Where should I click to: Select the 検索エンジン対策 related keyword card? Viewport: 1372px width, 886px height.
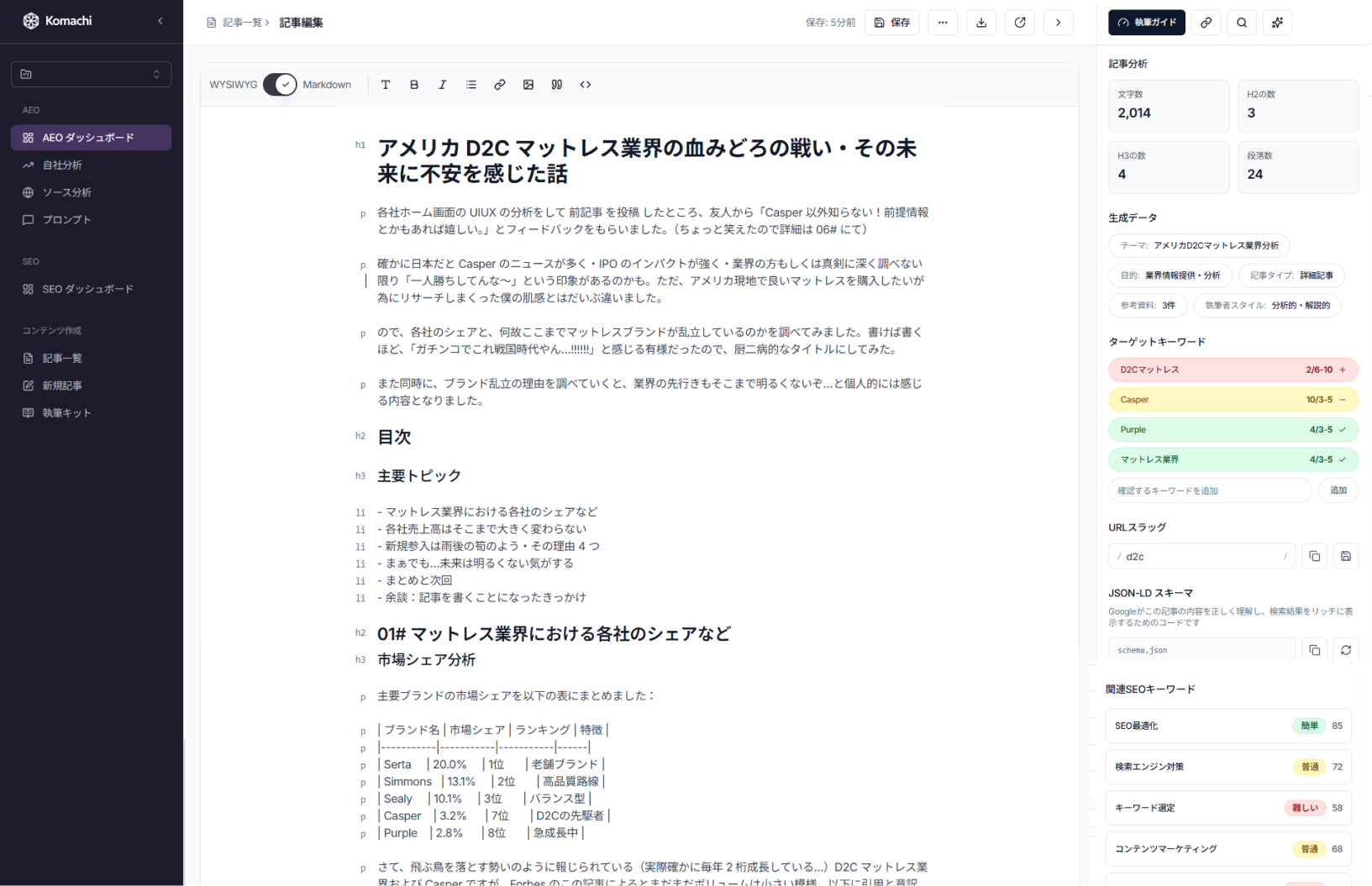tap(1228, 767)
